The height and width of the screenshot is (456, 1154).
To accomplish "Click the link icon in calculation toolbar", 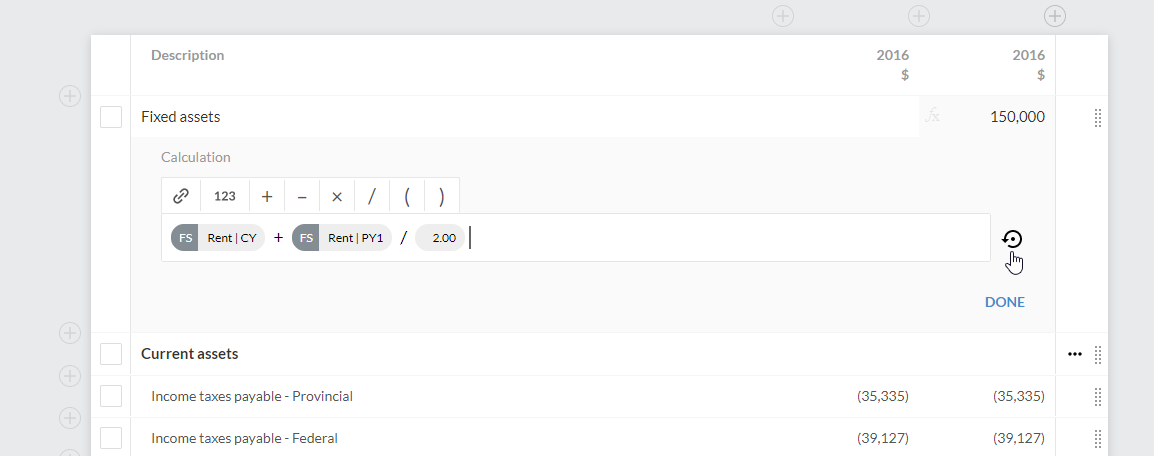I will (181, 196).
